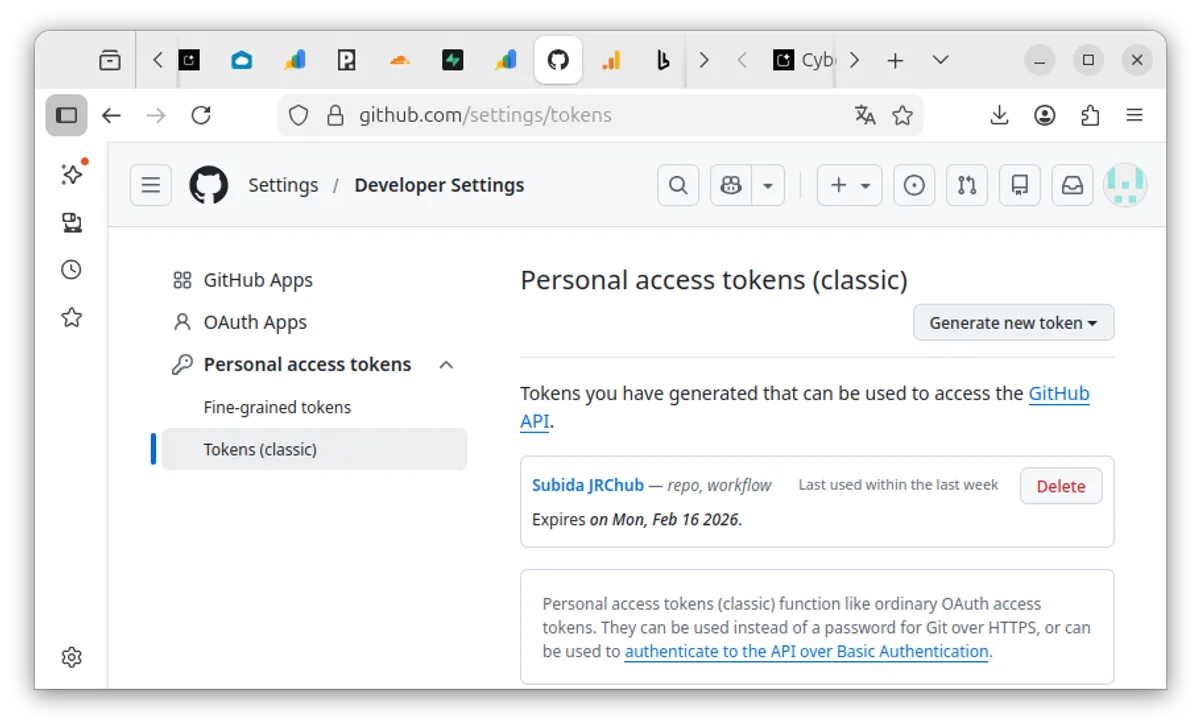Screen dimensions: 1200x727
Task: Reload the current page
Action: (201, 115)
